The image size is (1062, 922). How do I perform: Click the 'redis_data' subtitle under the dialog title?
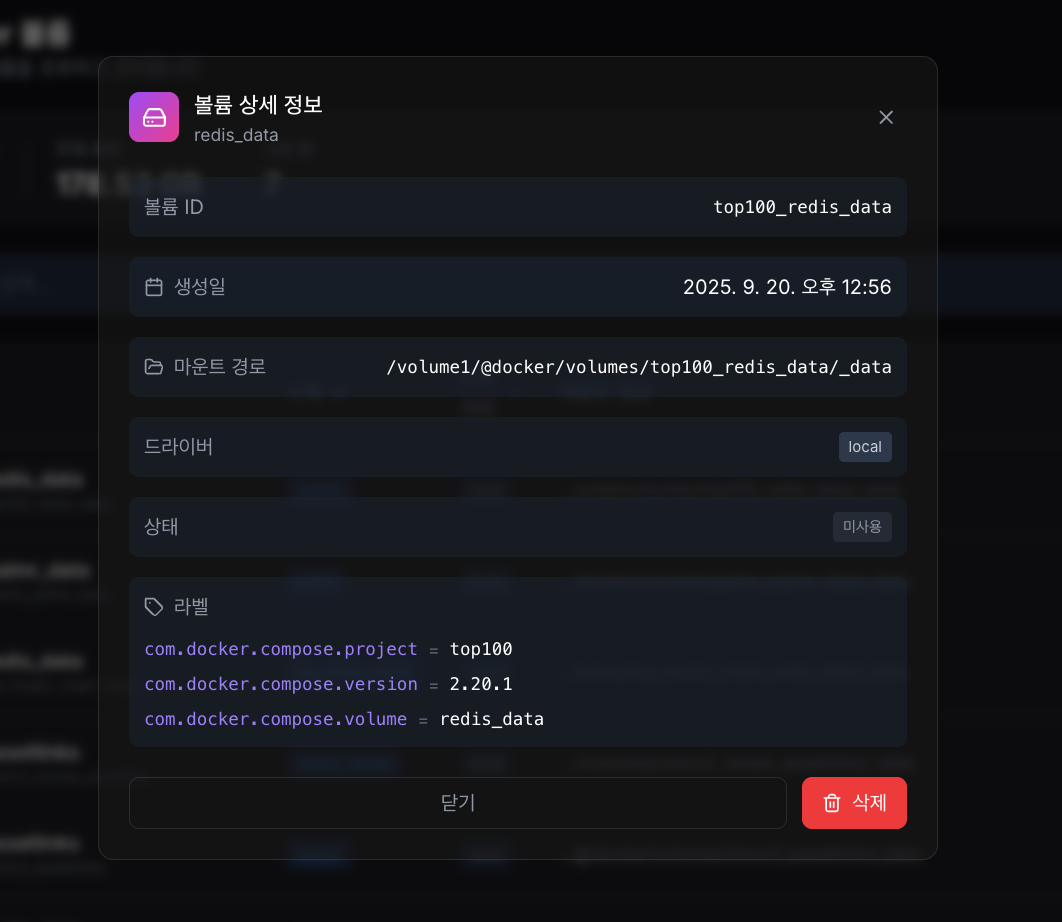coord(236,135)
